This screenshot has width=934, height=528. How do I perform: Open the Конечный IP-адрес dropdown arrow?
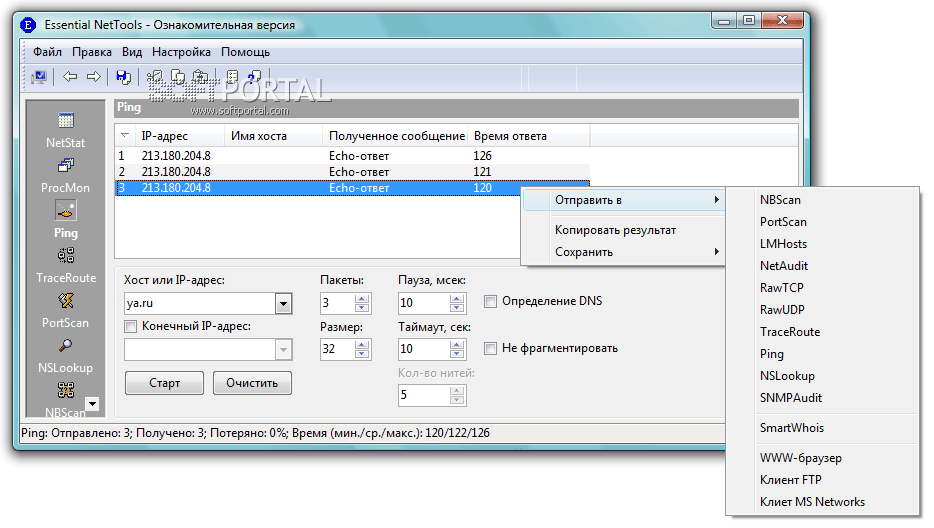pos(284,350)
